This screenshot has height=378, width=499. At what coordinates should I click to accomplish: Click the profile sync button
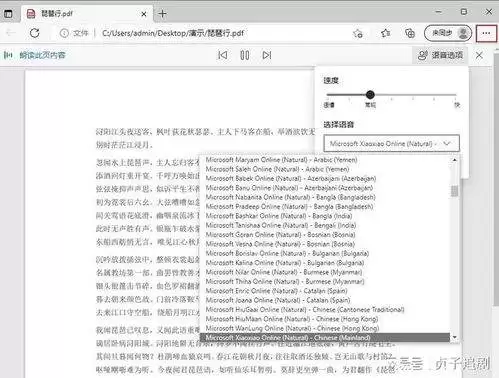coord(448,33)
